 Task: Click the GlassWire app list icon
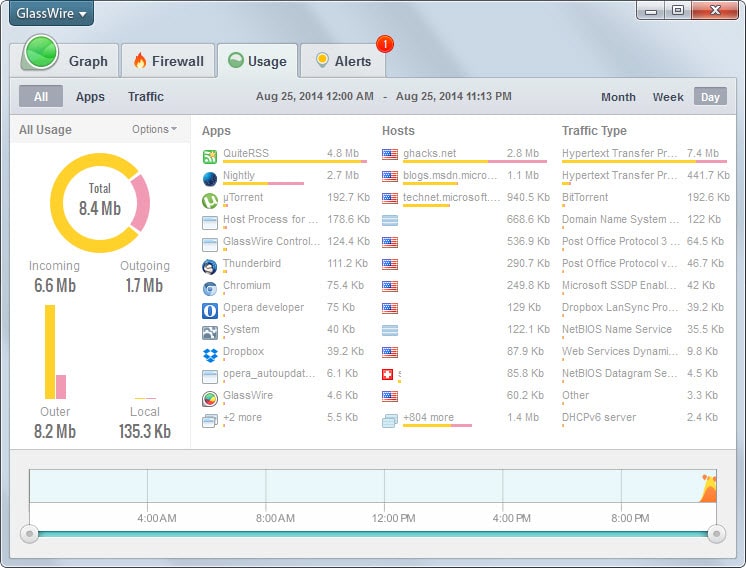210,399
